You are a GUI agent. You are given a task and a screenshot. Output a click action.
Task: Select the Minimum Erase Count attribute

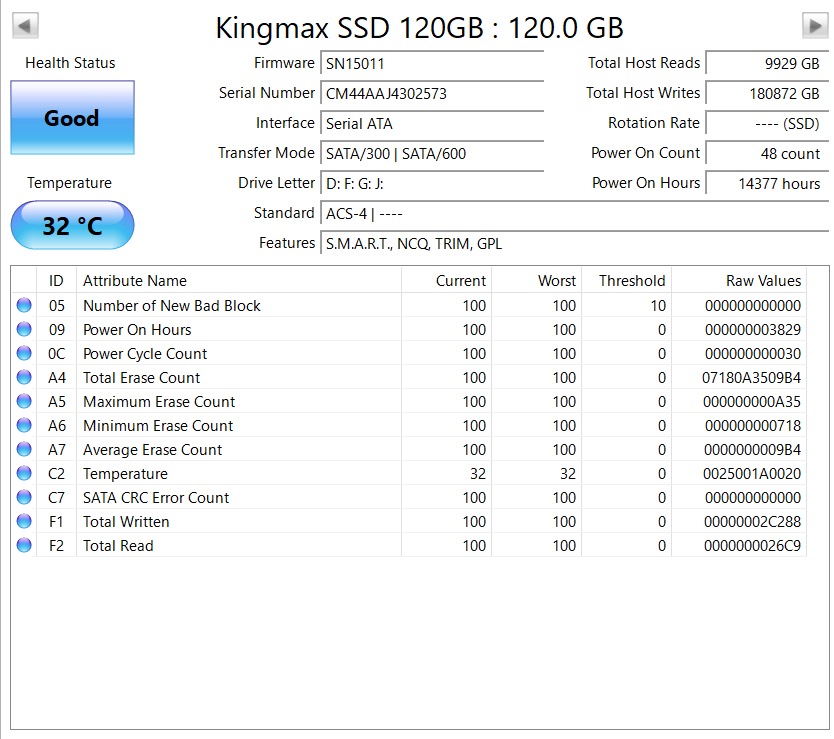(x=158, y=425)
